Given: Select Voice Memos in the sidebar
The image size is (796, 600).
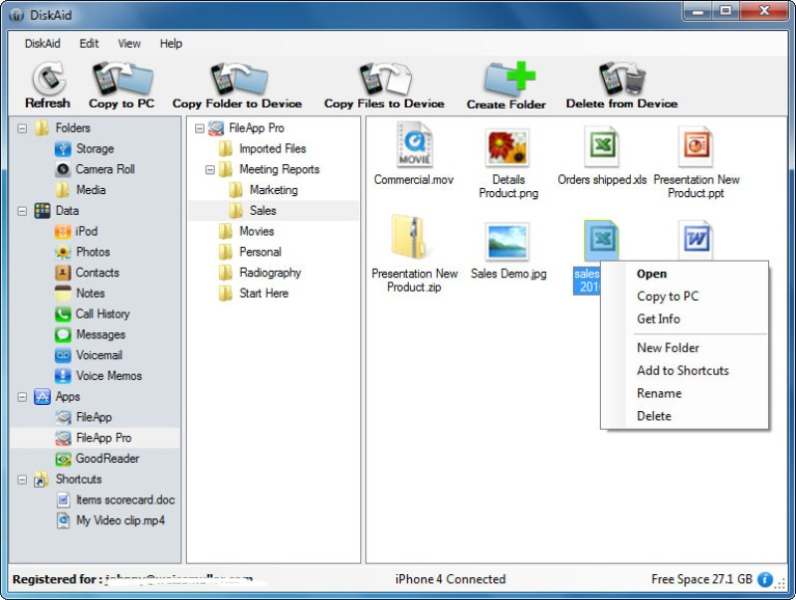Looking at the screenshot, I should 109,376.
